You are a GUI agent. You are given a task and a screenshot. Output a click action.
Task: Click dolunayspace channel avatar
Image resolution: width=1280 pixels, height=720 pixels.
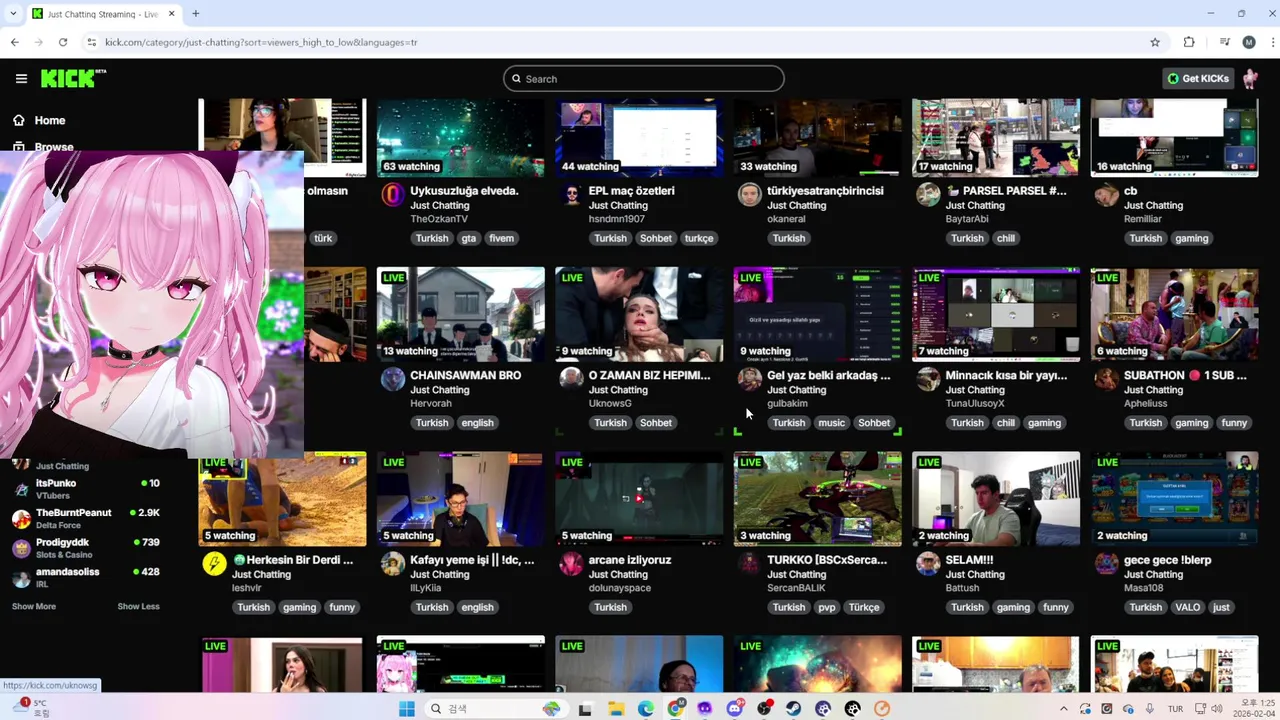571,563
